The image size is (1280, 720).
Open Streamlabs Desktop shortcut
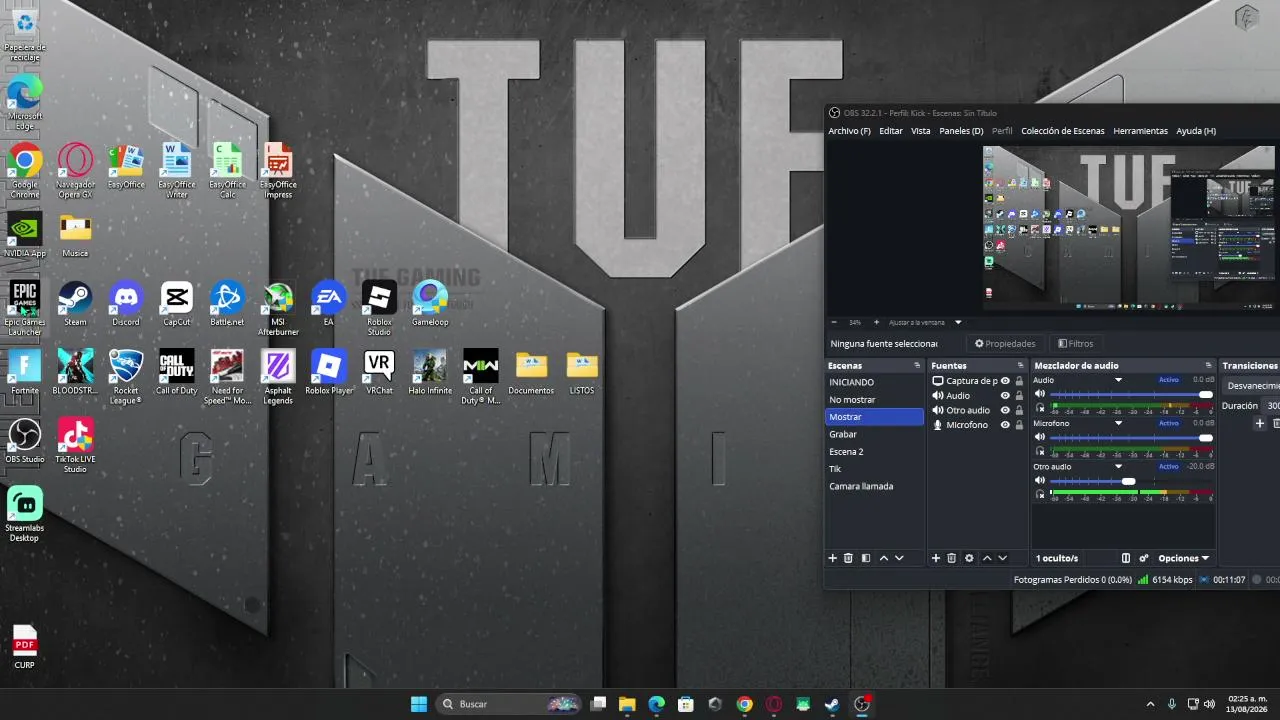[x=24, y=514]
